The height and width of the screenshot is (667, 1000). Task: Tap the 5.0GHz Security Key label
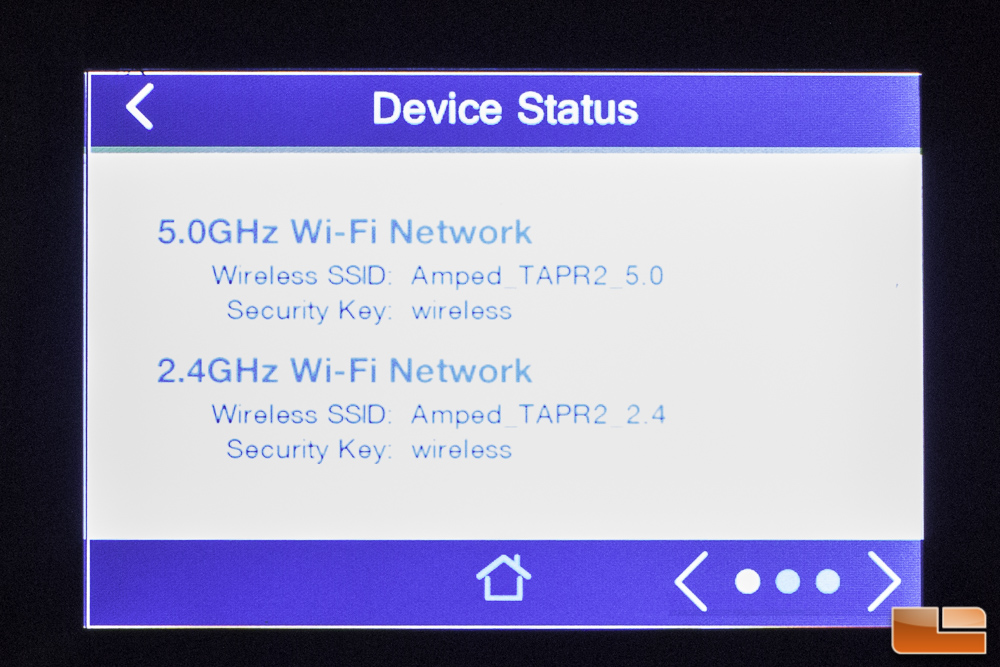(x=309, y=311)
